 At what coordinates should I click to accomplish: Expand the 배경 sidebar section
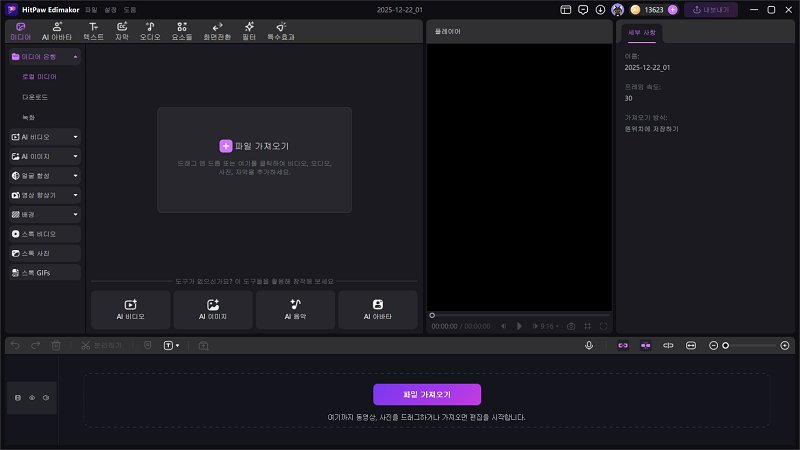point(45,214)
